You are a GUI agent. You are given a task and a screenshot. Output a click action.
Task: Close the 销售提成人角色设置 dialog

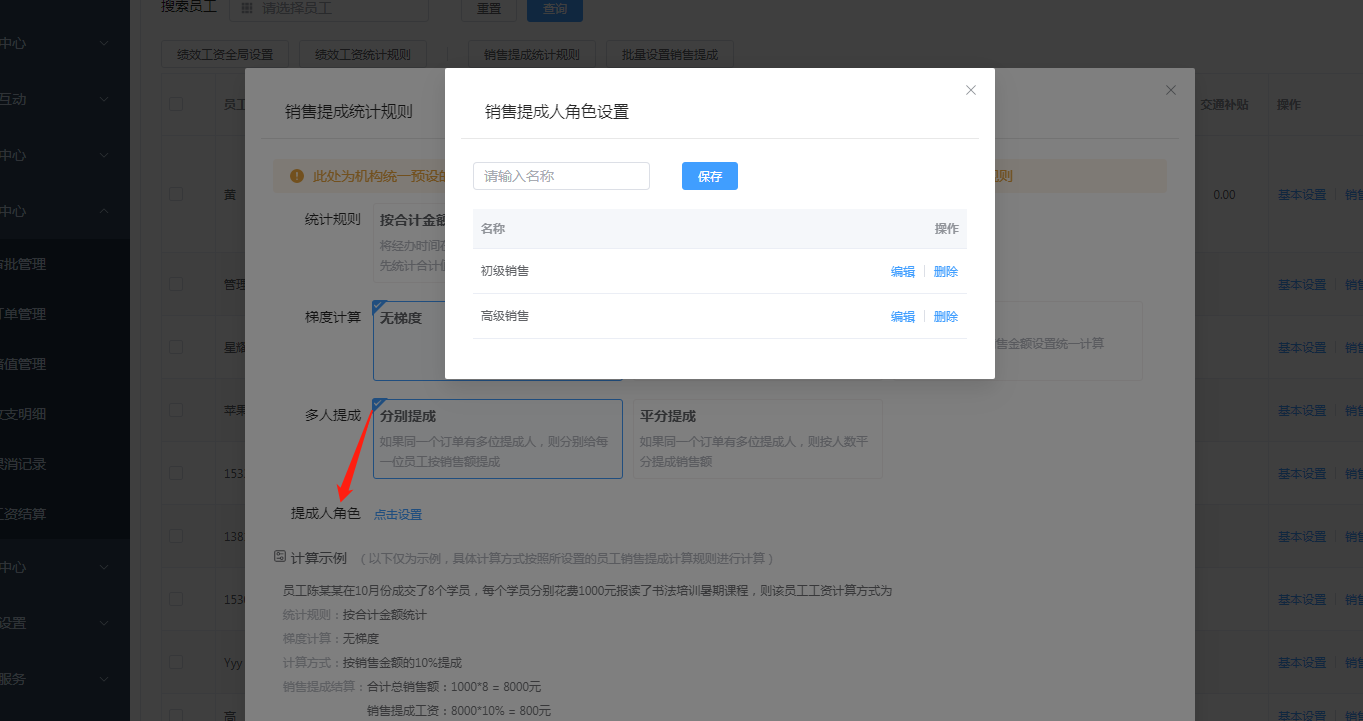[970, 90]
